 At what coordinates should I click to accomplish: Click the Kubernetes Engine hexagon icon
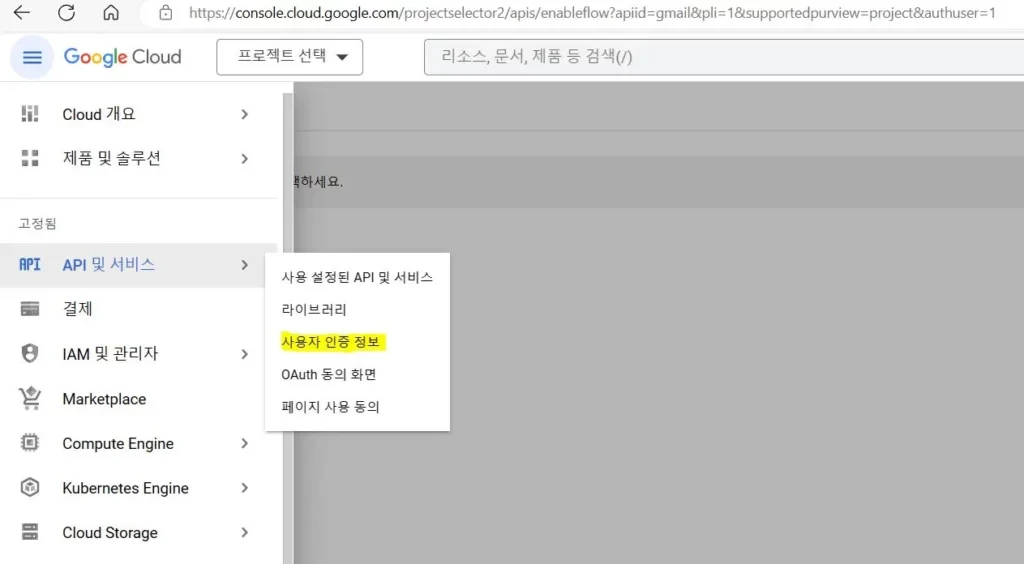(x=30, y=487)
